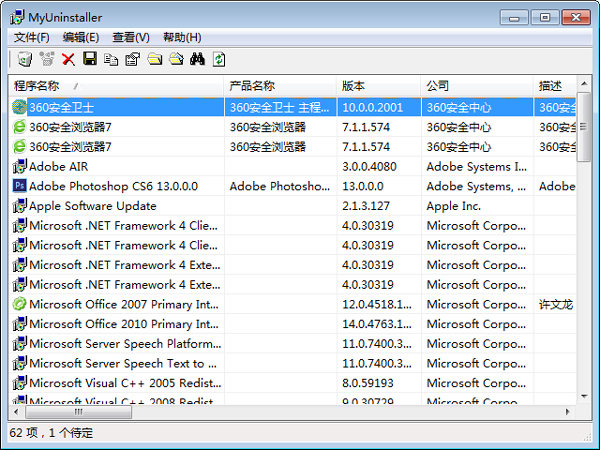Click the red X delete entry icon
The width and height of the screenshot is (600, 450).
click(x=68, y=59)
